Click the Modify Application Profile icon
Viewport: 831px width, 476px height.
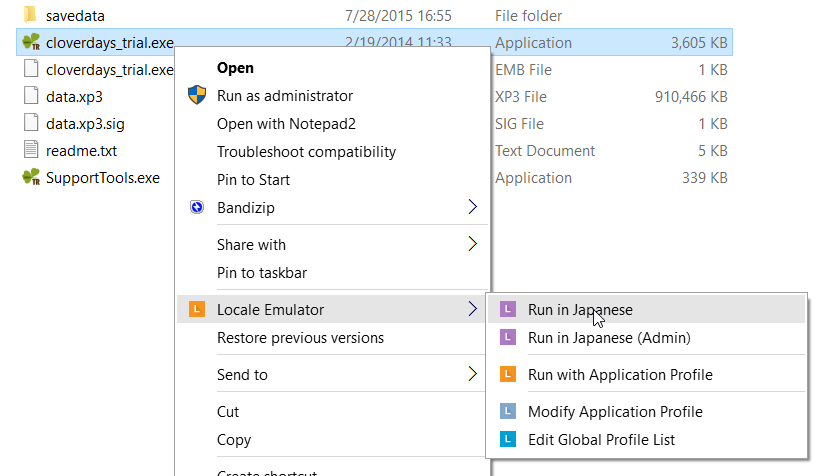click(x=508, y=412)
